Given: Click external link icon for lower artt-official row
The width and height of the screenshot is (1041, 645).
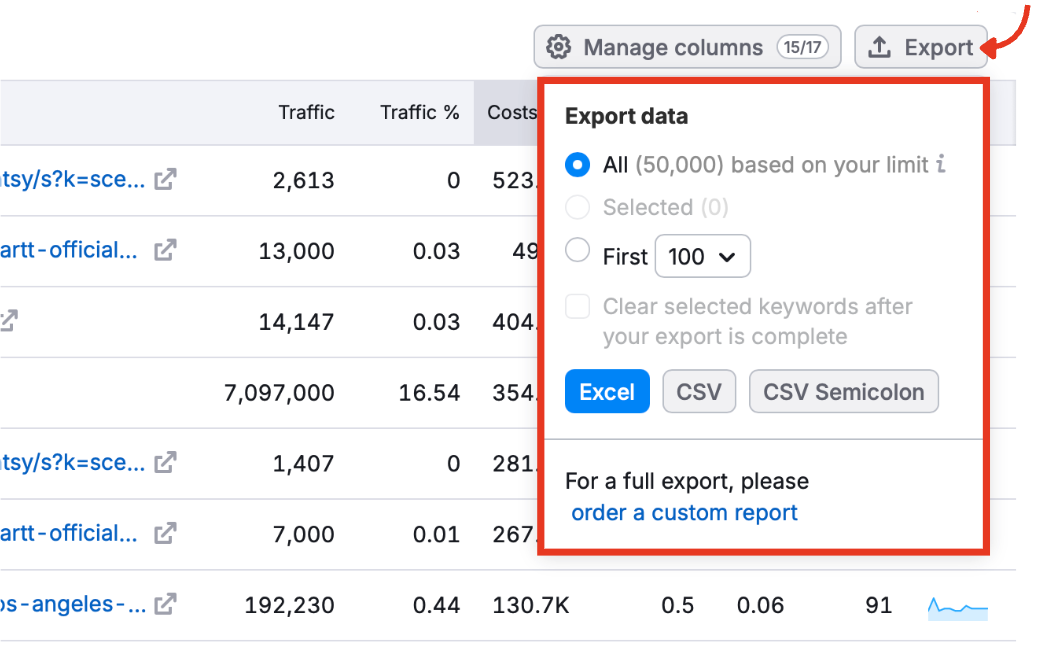Looking at the screenshot, I should click(x=163, y=533).
